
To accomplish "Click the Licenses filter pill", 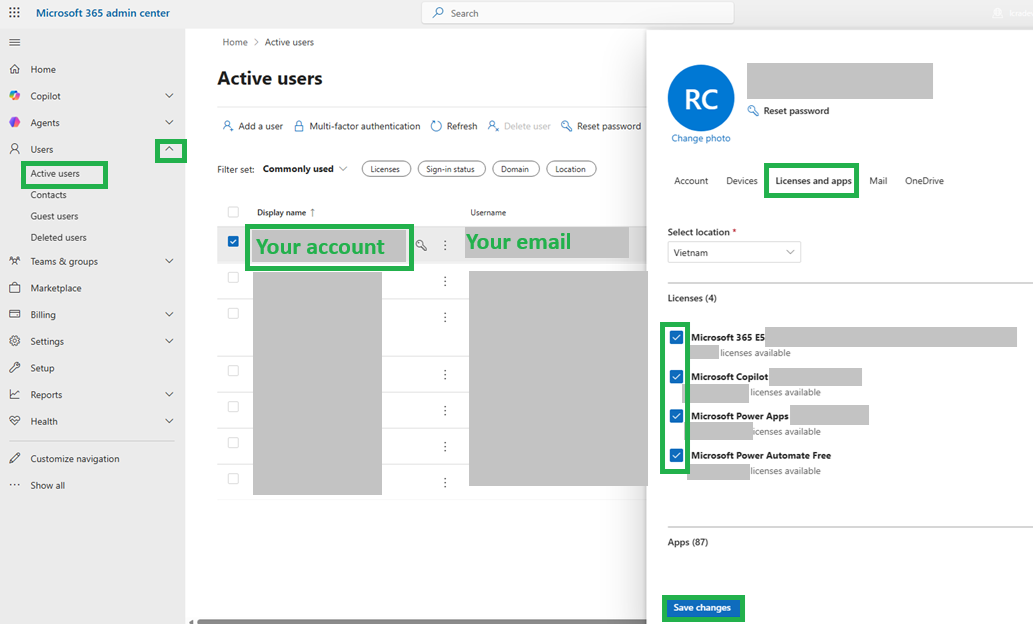I will [385, 169].
